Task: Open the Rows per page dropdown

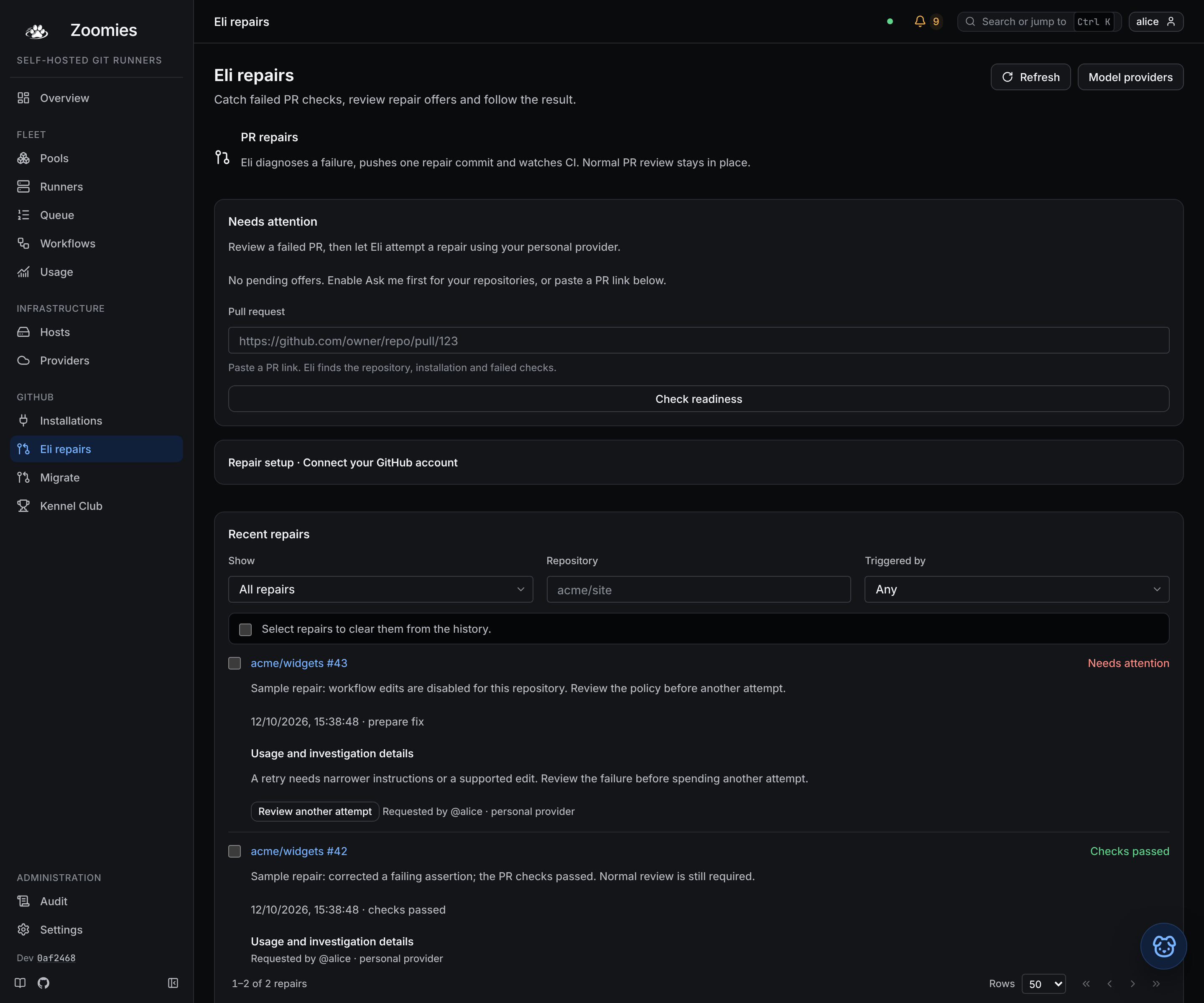Action: 1043,983
